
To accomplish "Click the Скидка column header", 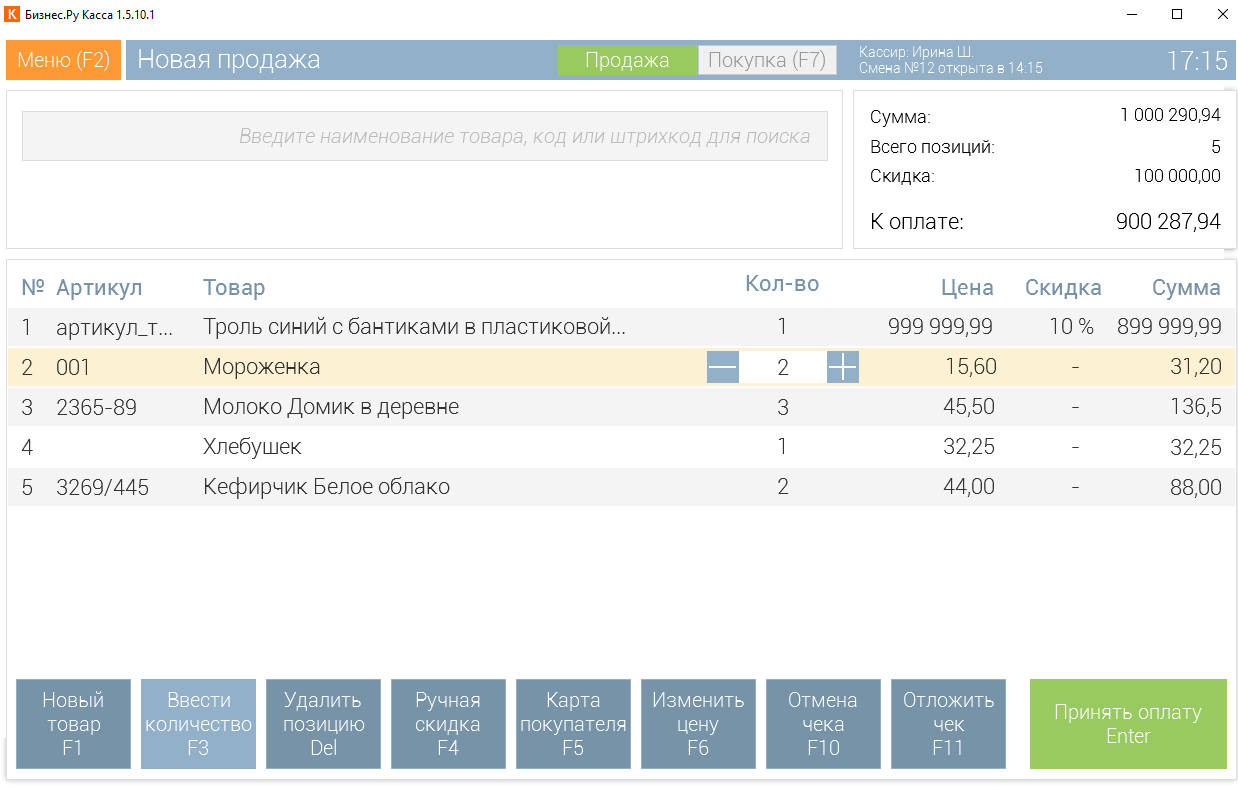I will [x=1063, y=288].
